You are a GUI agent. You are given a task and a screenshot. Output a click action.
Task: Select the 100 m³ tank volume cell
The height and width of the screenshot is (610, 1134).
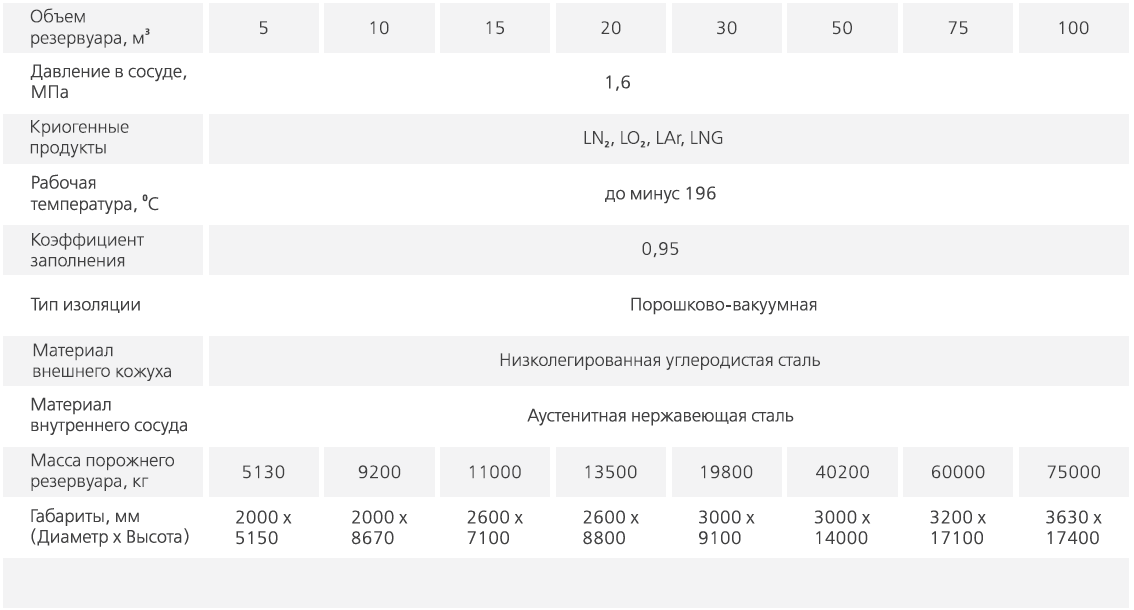[x=1073, y=27]
